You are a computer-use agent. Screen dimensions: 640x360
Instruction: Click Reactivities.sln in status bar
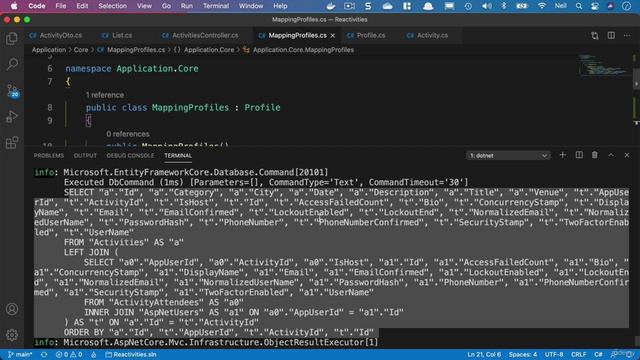131,354
